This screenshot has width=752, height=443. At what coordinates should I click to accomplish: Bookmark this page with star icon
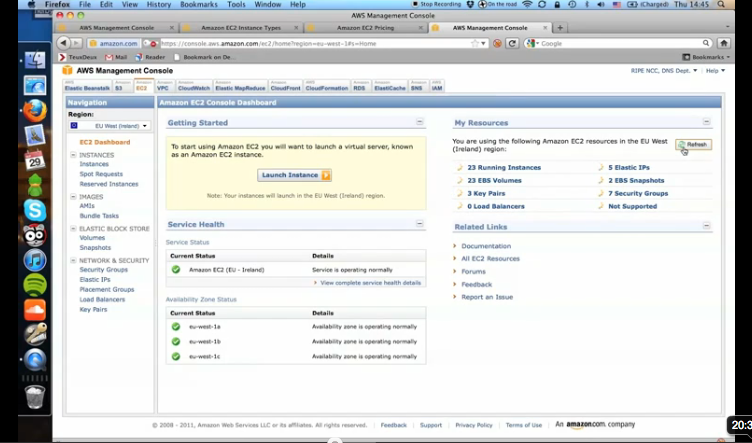click(475, 43)
